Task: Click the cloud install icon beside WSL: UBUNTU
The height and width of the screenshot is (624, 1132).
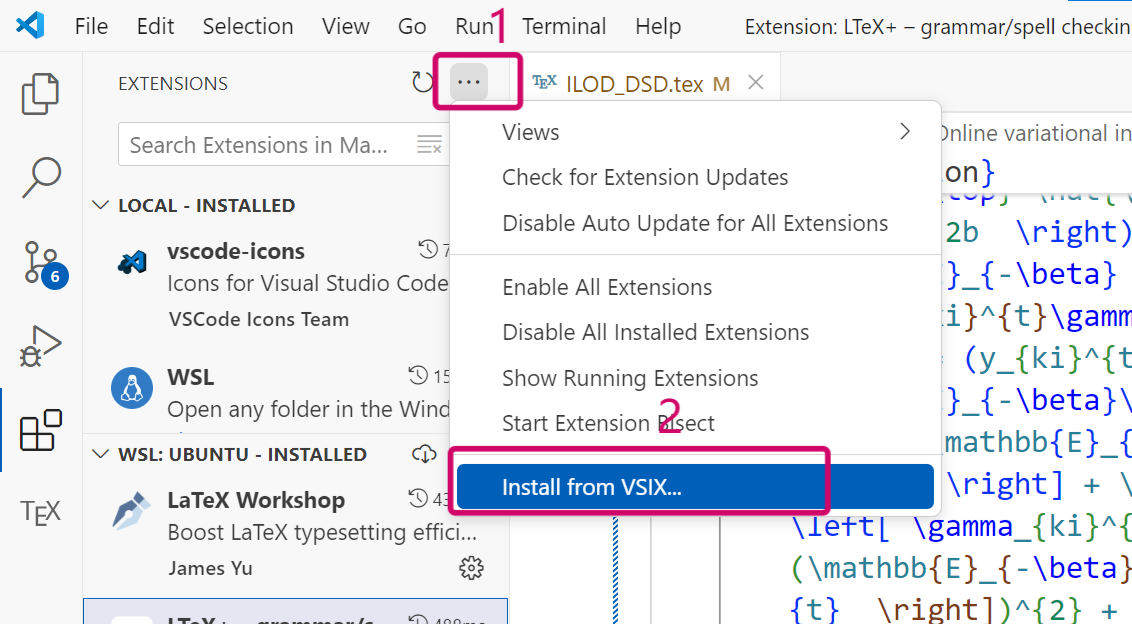Action: [x=423, y=453]
